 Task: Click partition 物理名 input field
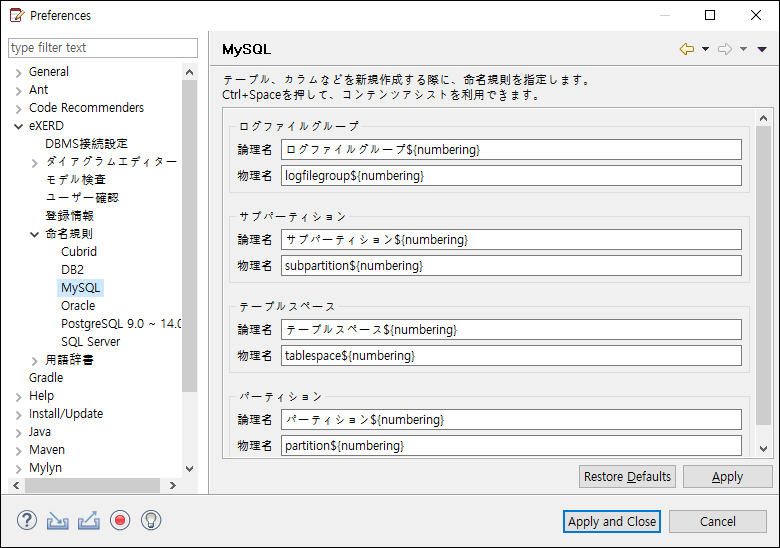point(511,446)
